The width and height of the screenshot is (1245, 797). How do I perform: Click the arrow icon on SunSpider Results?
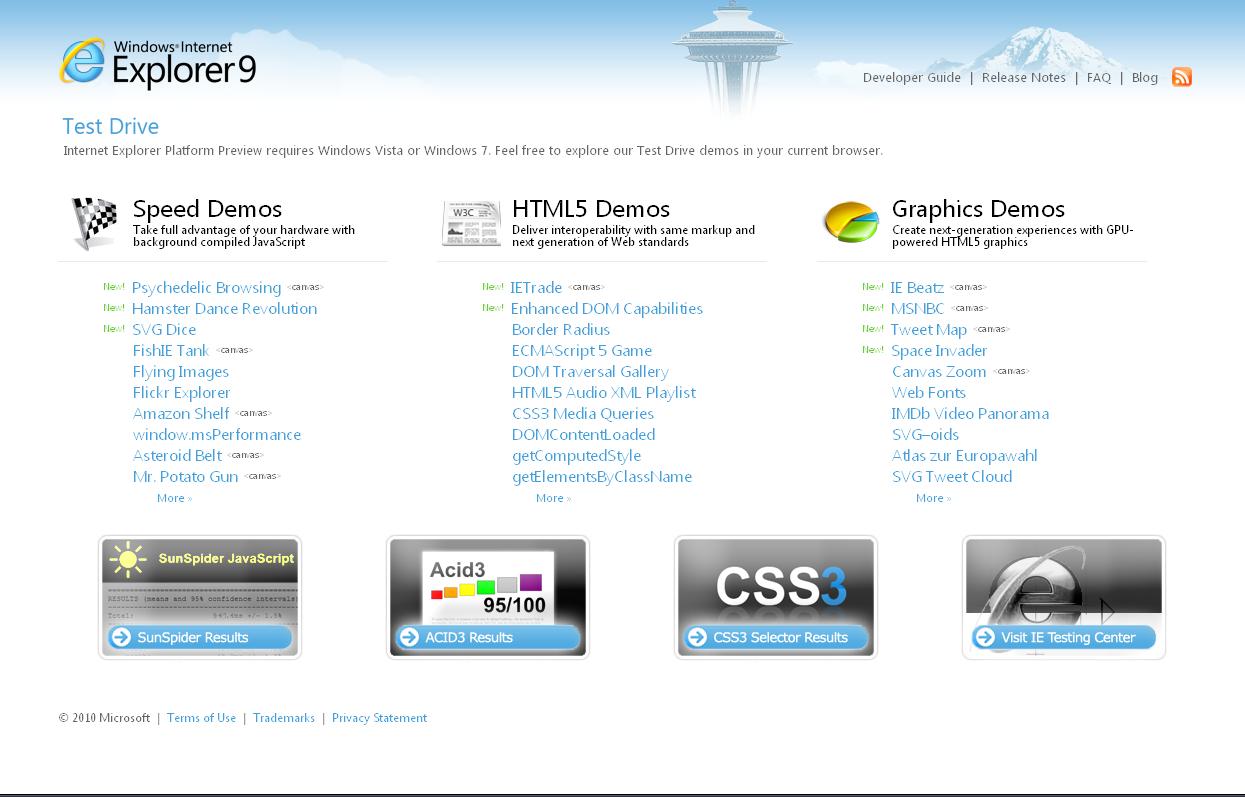click(121, 637)
